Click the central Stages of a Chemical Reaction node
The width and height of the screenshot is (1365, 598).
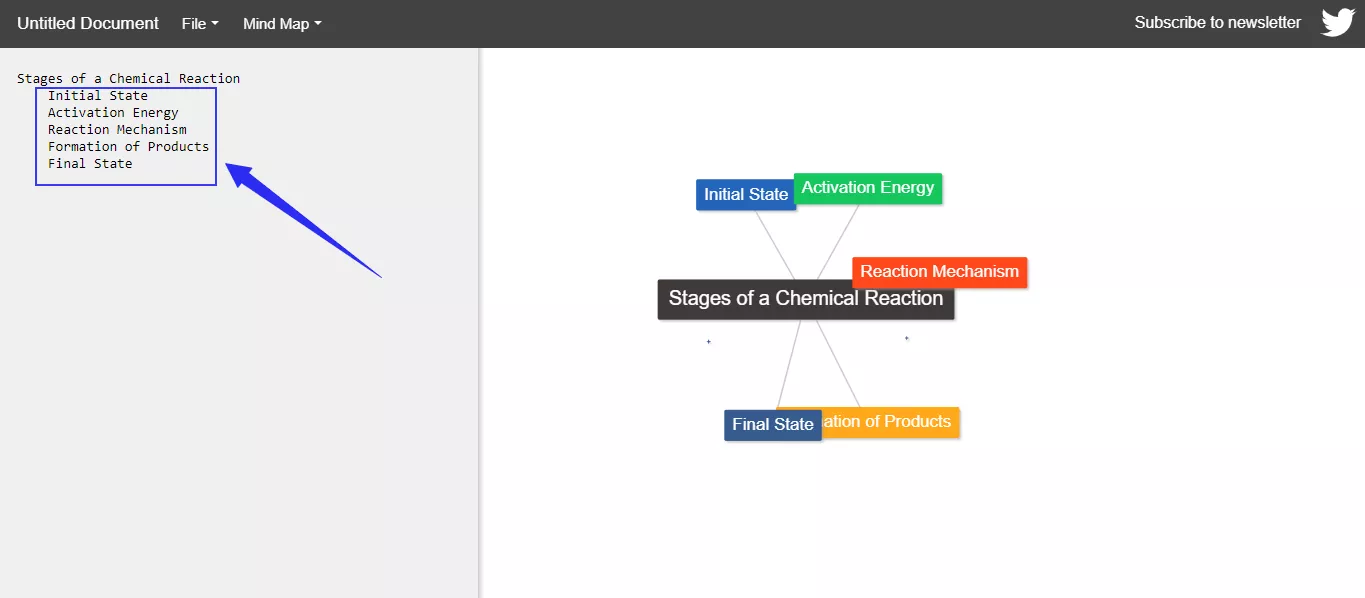point(805,298)
